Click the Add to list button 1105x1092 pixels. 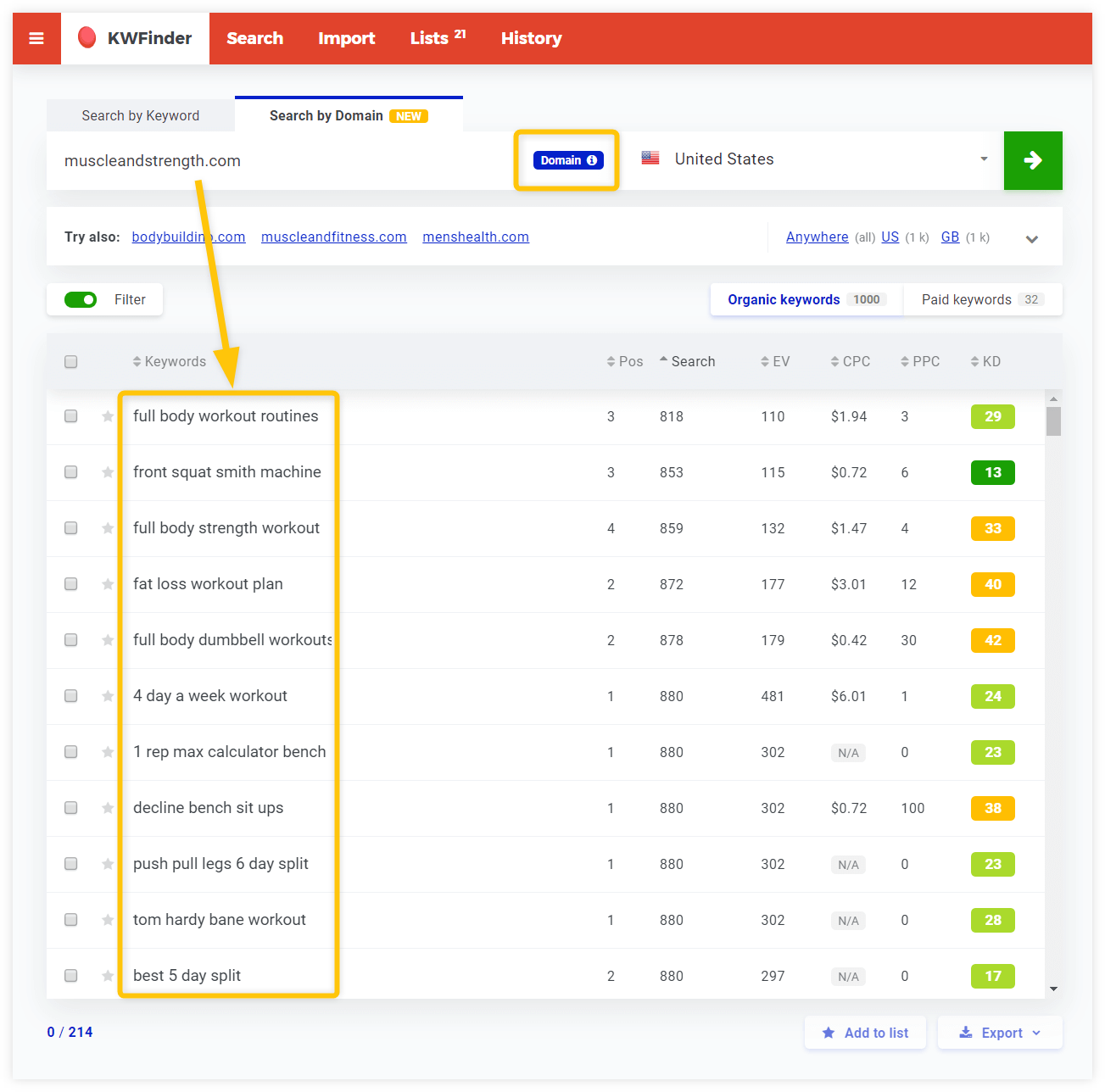click(865, 1033)
